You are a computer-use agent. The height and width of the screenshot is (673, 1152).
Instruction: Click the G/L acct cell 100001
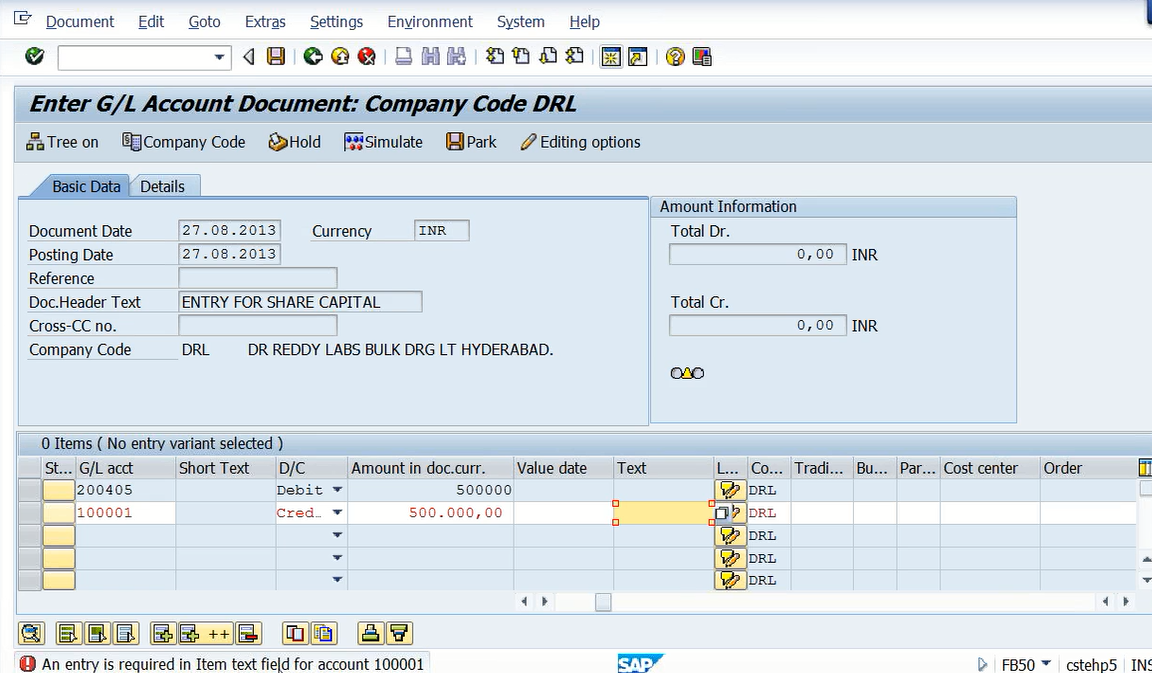coord(125,513)
